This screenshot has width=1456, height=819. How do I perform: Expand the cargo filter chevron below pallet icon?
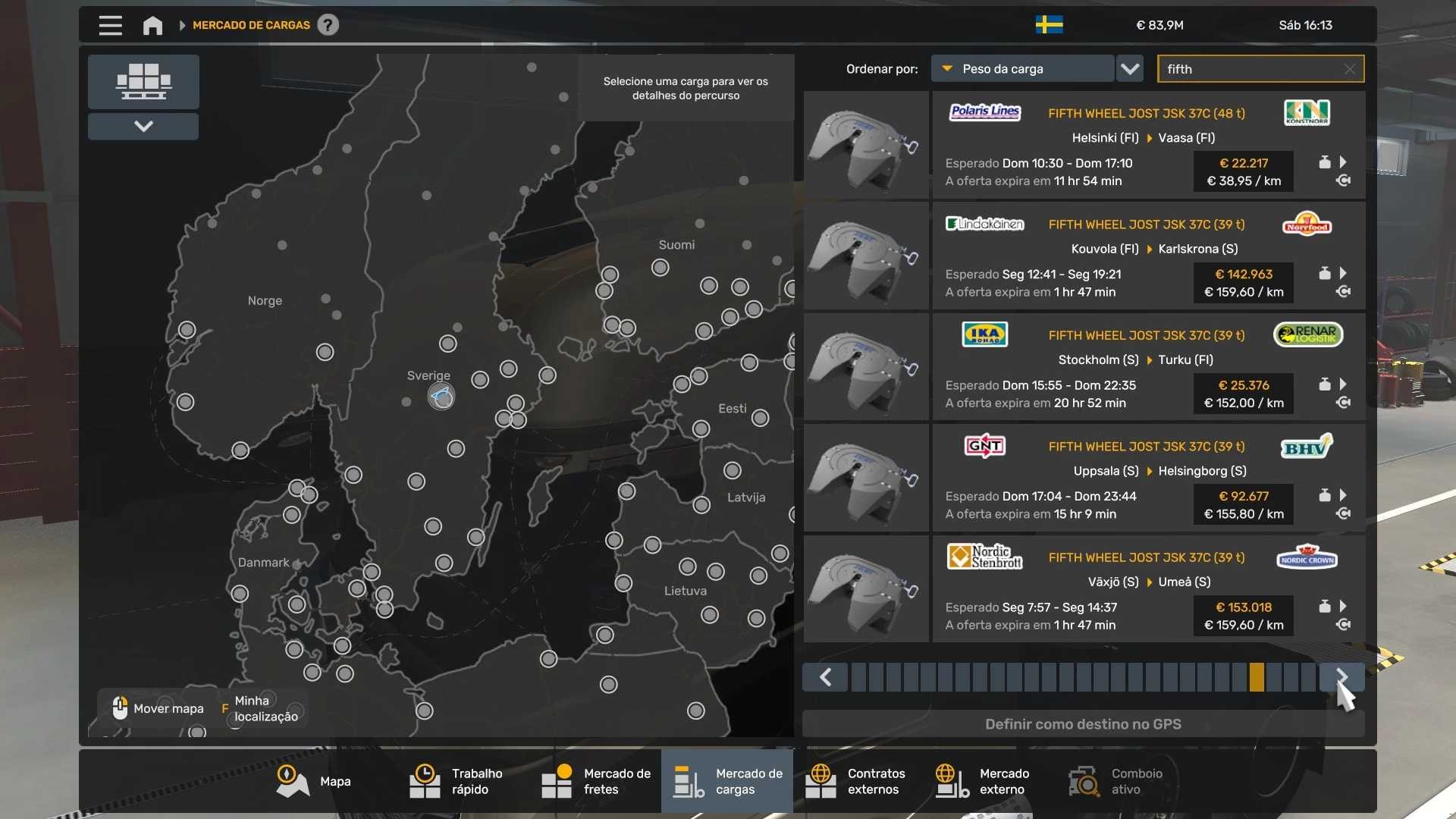143,126
